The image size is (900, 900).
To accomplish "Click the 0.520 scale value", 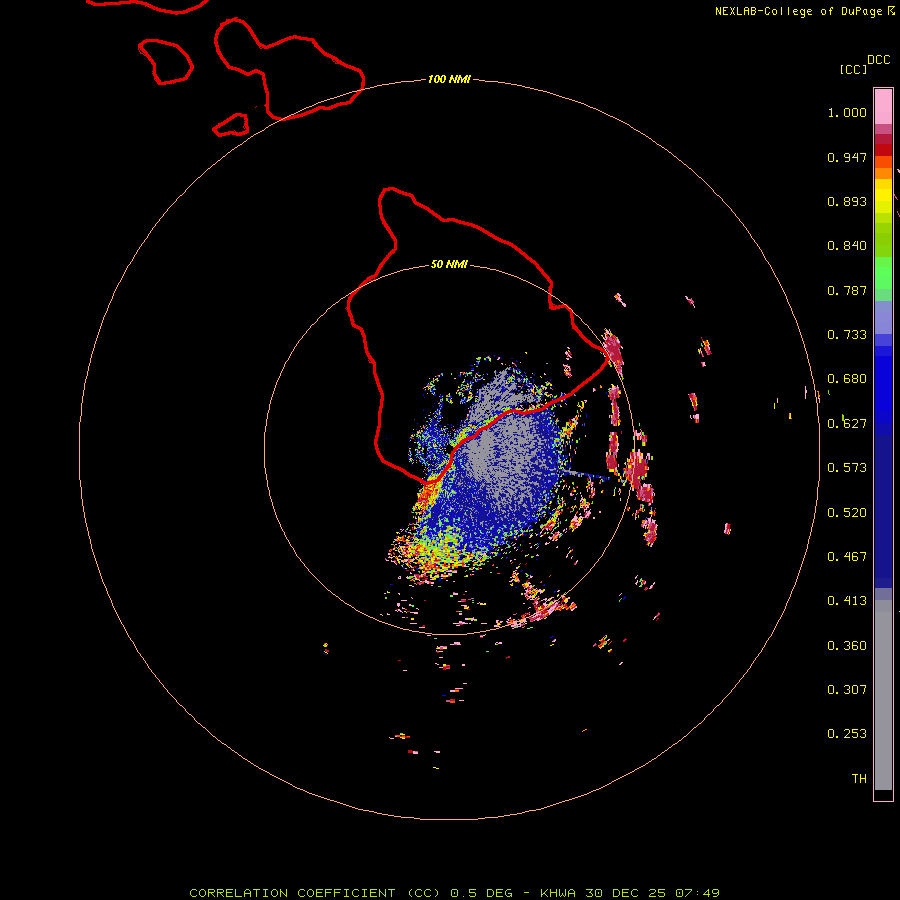I will 847,513.
